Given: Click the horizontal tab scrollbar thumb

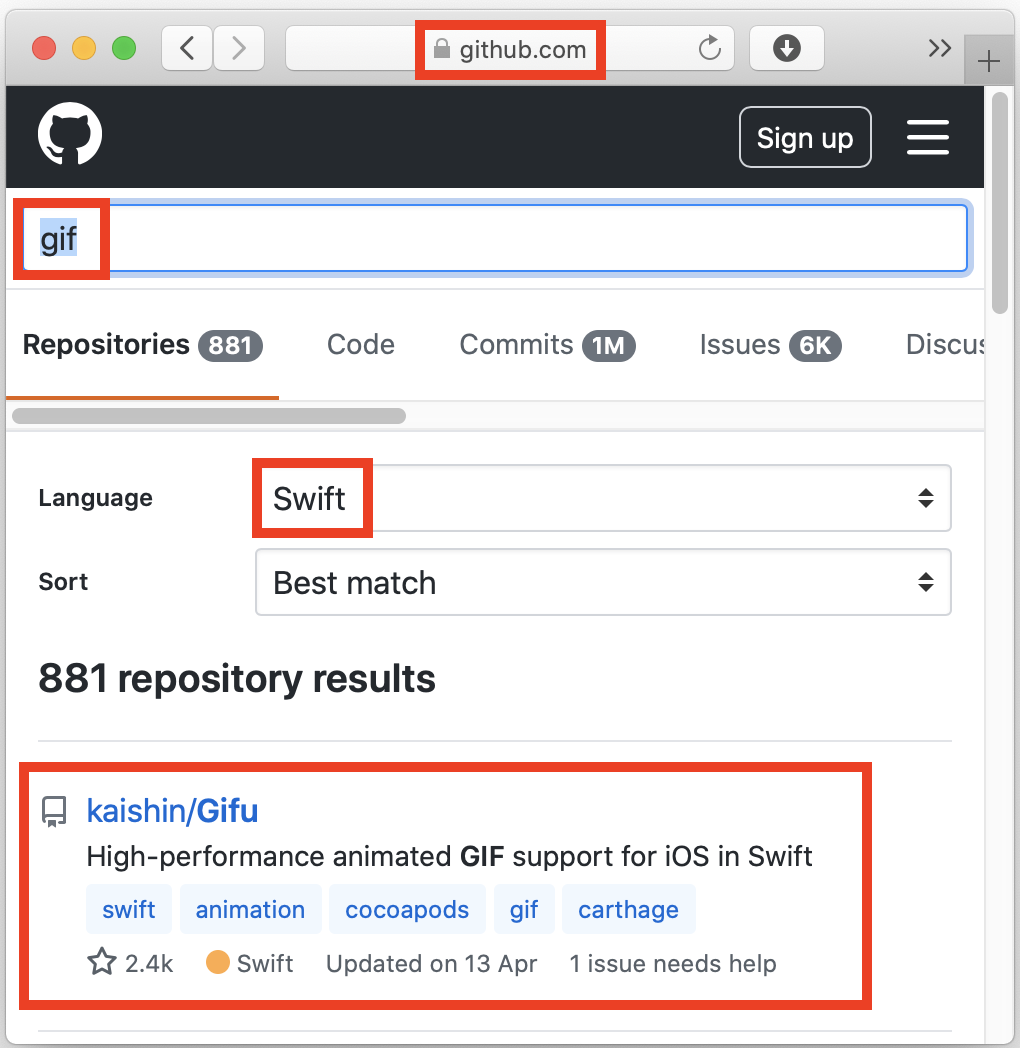Looking at the screenshot, I should (209, 416).
